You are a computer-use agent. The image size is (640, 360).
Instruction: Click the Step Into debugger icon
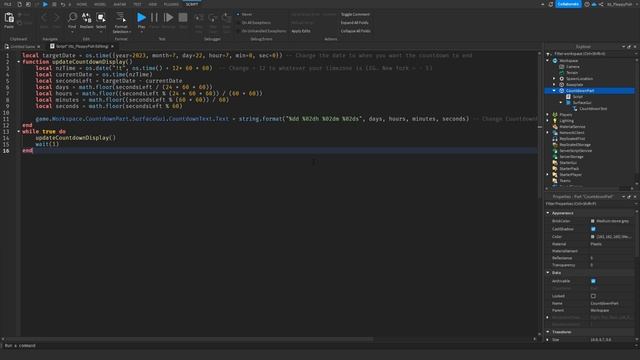(199, 18)
